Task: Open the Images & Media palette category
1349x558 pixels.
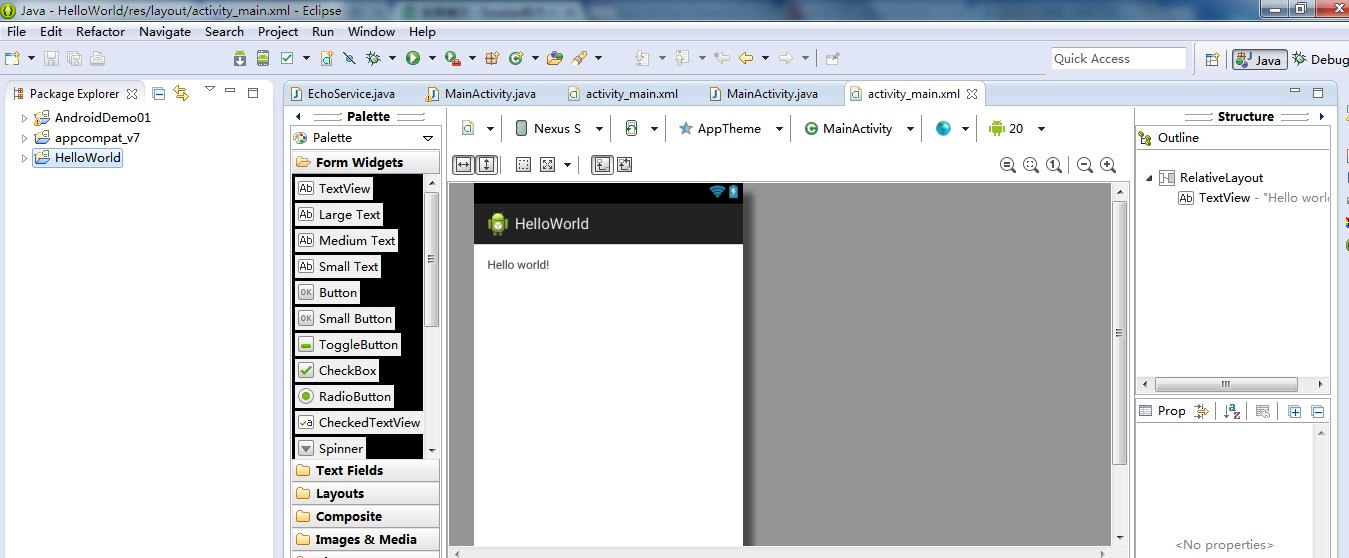Action: [x=365, y=539]
